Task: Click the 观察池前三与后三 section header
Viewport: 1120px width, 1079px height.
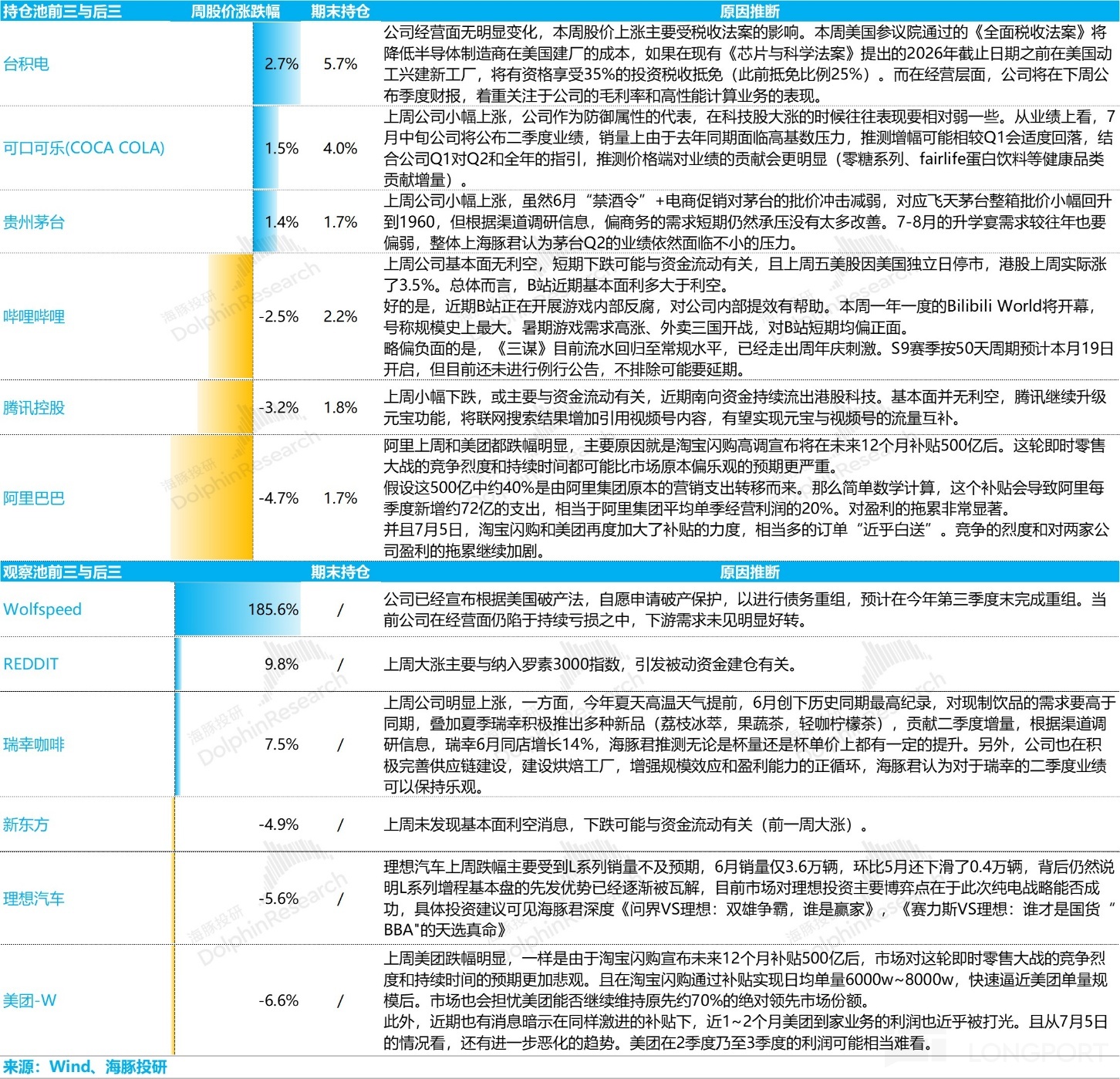Action: click(x=62, y=572)
